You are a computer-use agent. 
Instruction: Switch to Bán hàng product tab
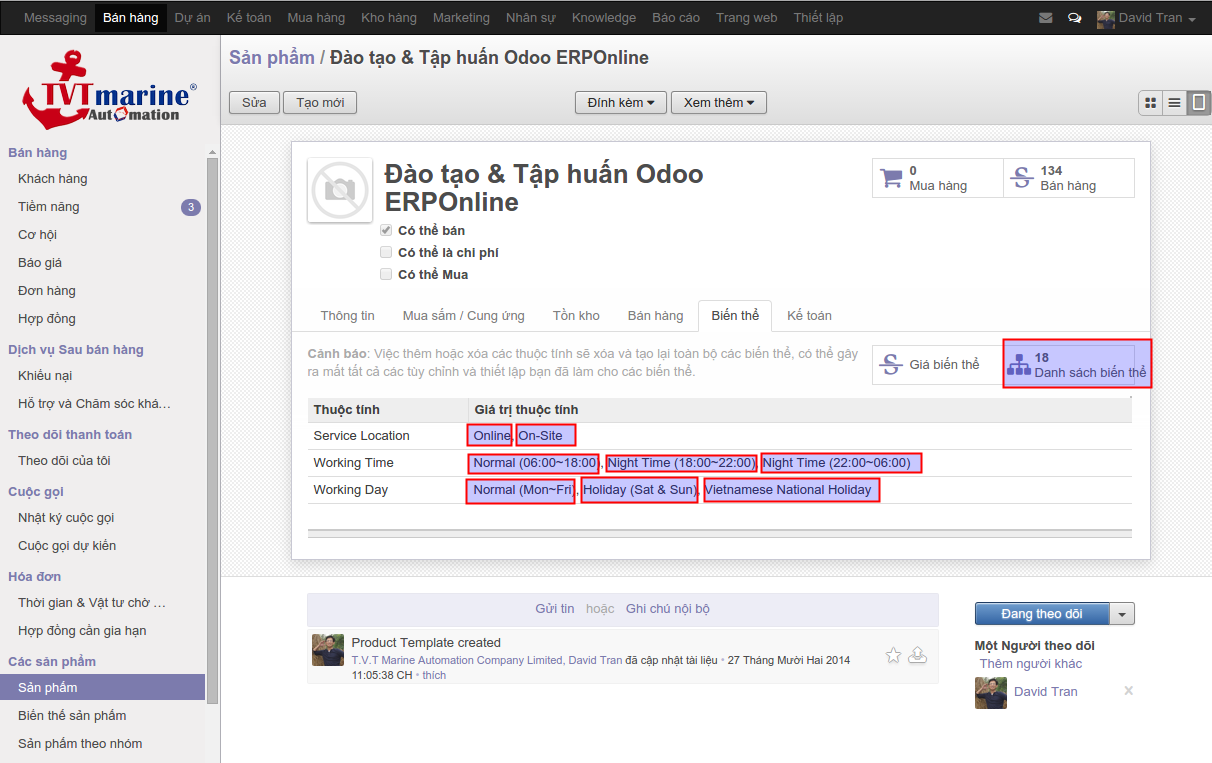[x=655, y=316]
